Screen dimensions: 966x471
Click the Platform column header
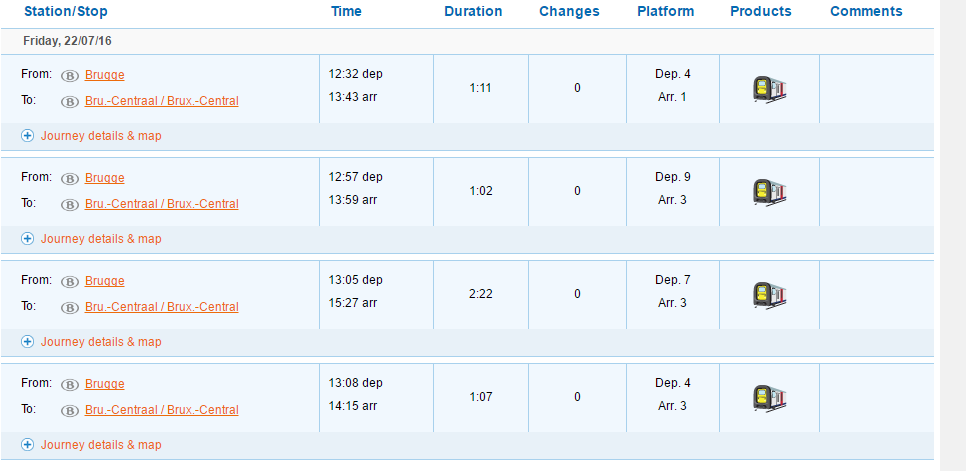(665, 11)
